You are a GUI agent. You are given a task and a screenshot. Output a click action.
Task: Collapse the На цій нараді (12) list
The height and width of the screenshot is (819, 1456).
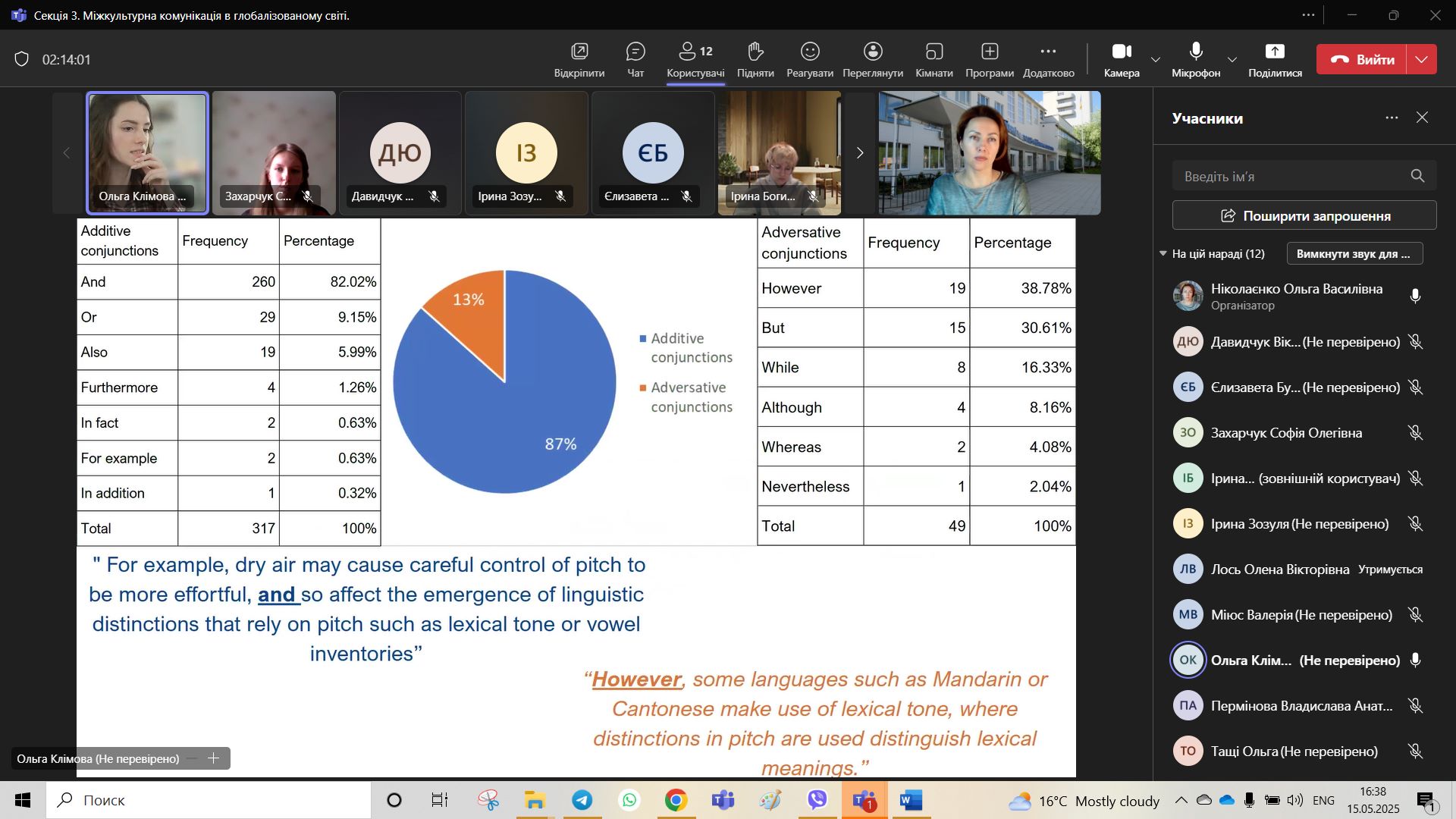click(1163, 254)
